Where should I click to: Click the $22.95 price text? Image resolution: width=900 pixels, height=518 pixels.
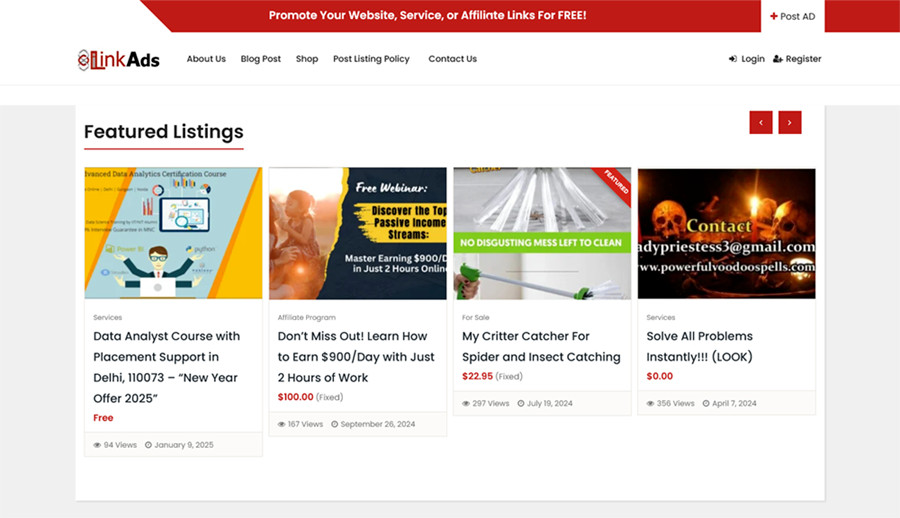pos(478,376)
